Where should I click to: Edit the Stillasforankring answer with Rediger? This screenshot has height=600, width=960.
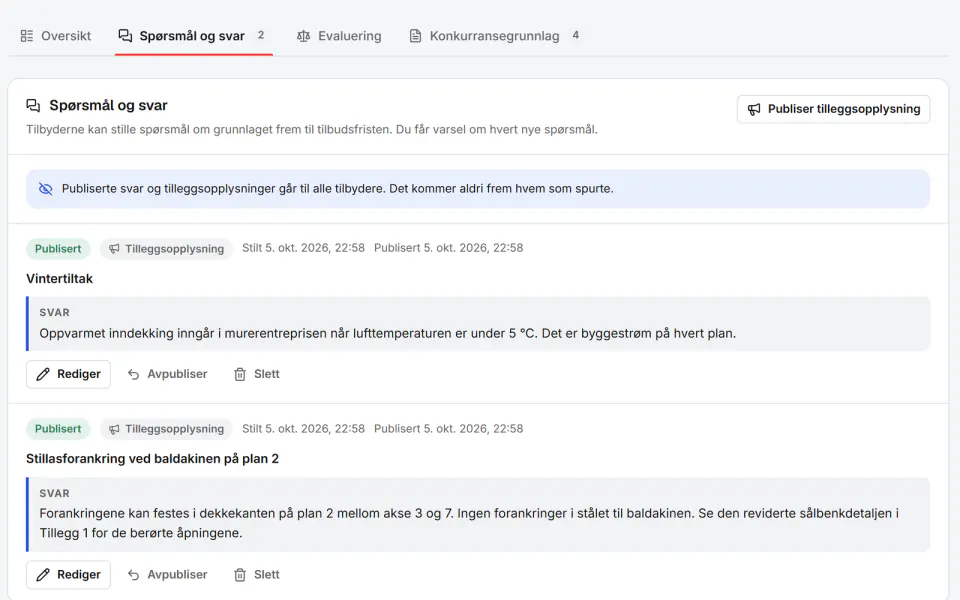(69, 575)
